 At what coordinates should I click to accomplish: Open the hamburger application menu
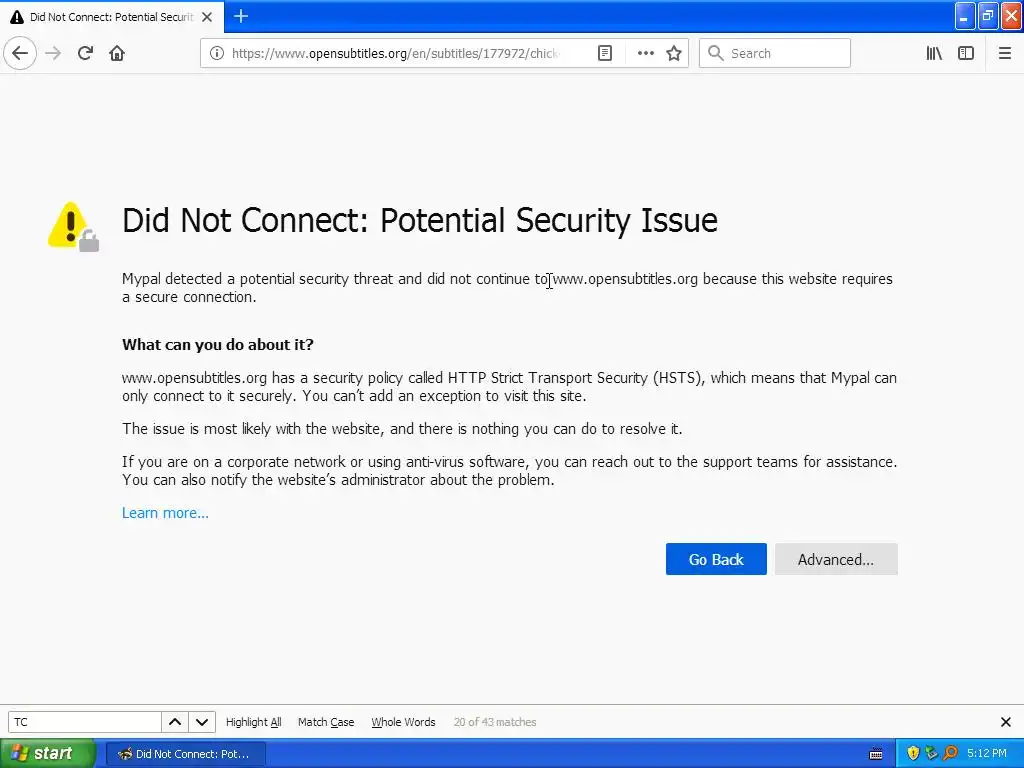click(x=1005, y=53)
